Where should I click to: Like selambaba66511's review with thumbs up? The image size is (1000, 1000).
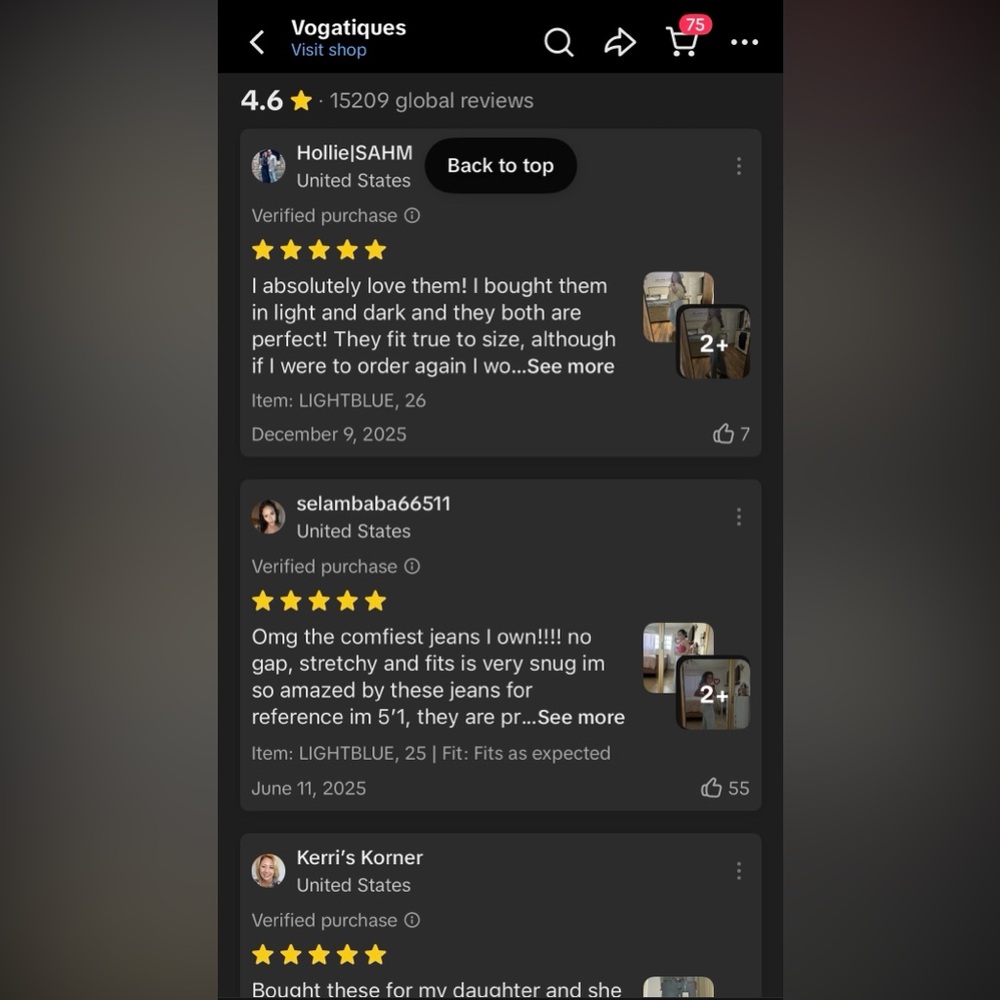pyautogui.click(x=712, y=788)
